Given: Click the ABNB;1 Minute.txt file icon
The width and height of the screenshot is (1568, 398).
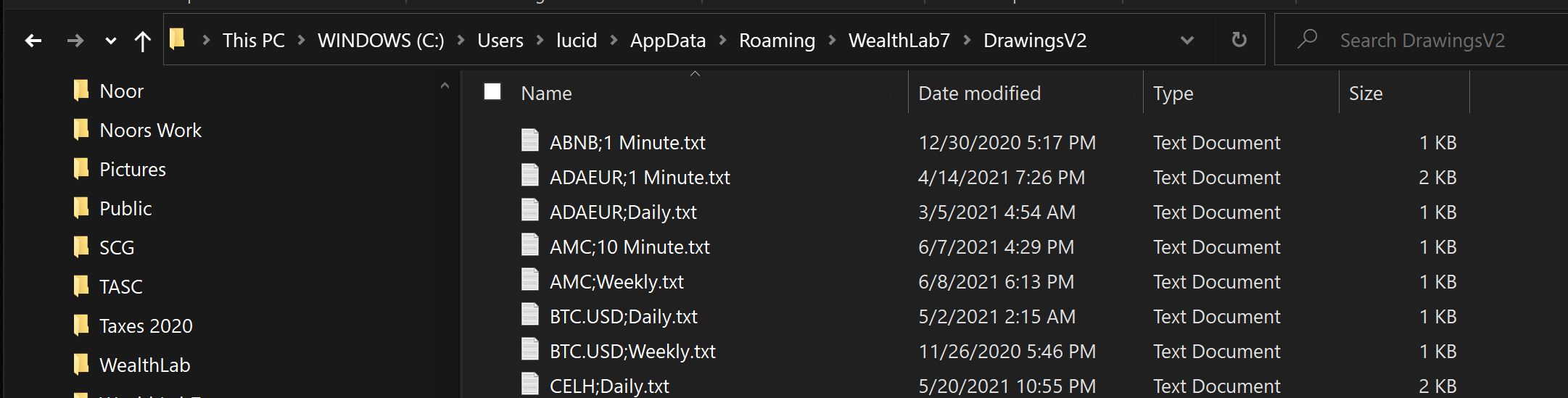Looking at the screenshot, I should 530,141.
